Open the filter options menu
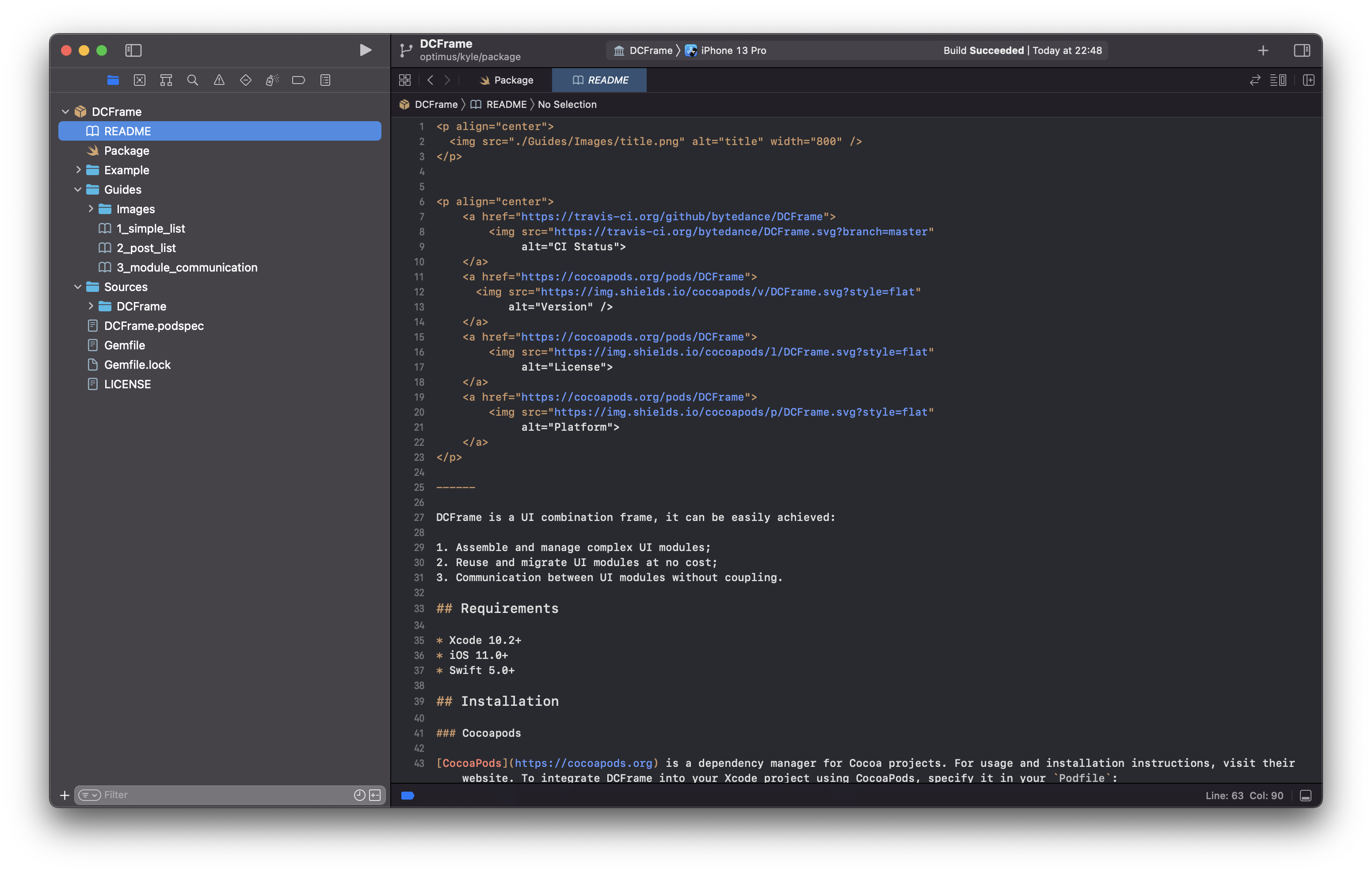1372x873 pixels. (x=89, y=794)
